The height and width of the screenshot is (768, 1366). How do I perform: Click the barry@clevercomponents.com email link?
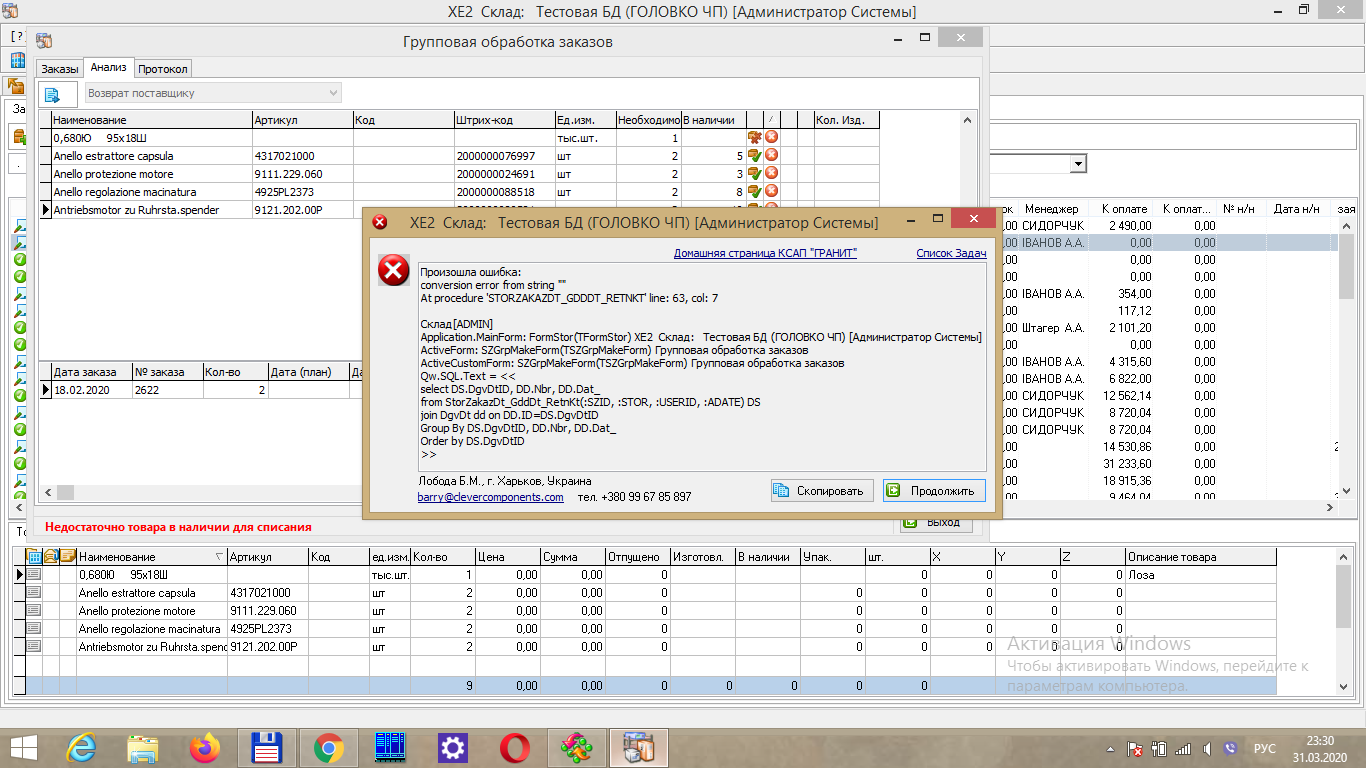490,497
